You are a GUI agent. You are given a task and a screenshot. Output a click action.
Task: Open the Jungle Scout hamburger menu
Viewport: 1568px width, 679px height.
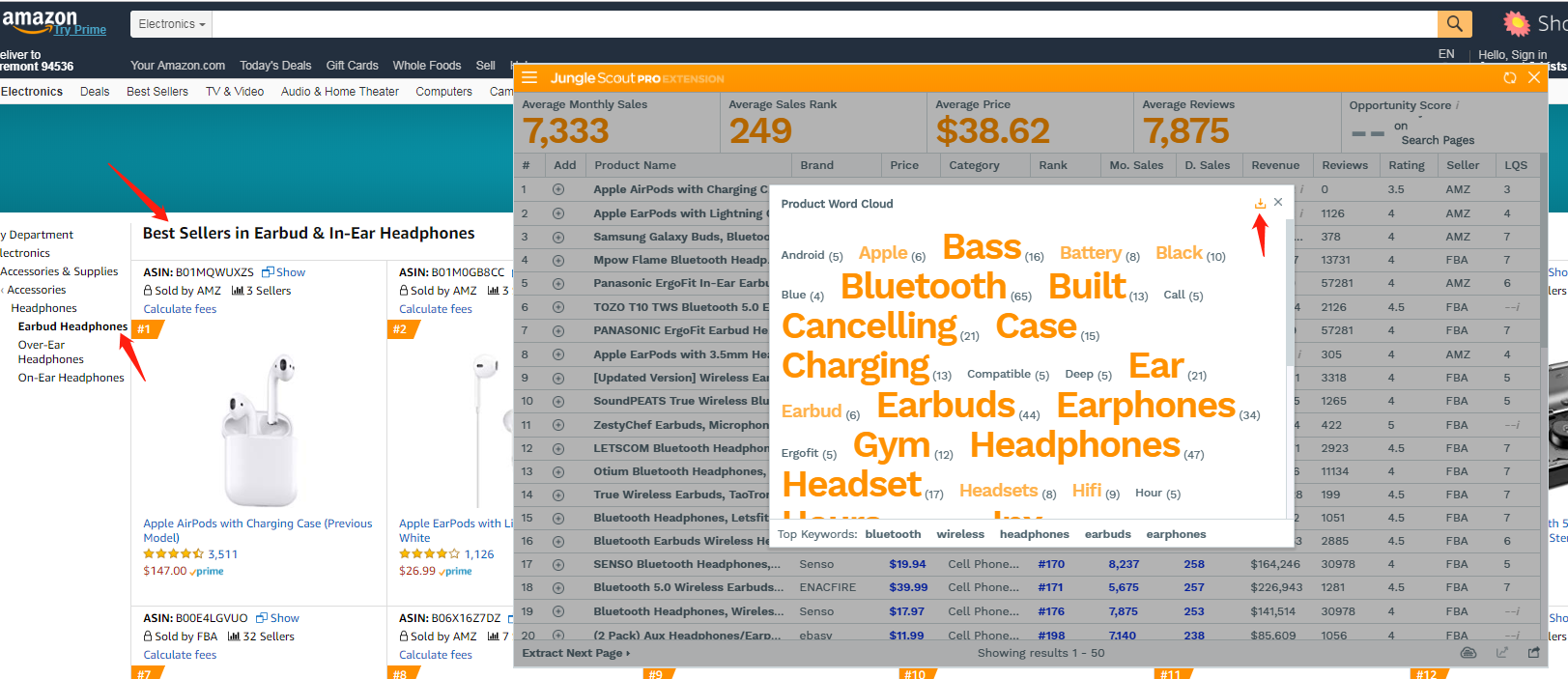point(529,77)
